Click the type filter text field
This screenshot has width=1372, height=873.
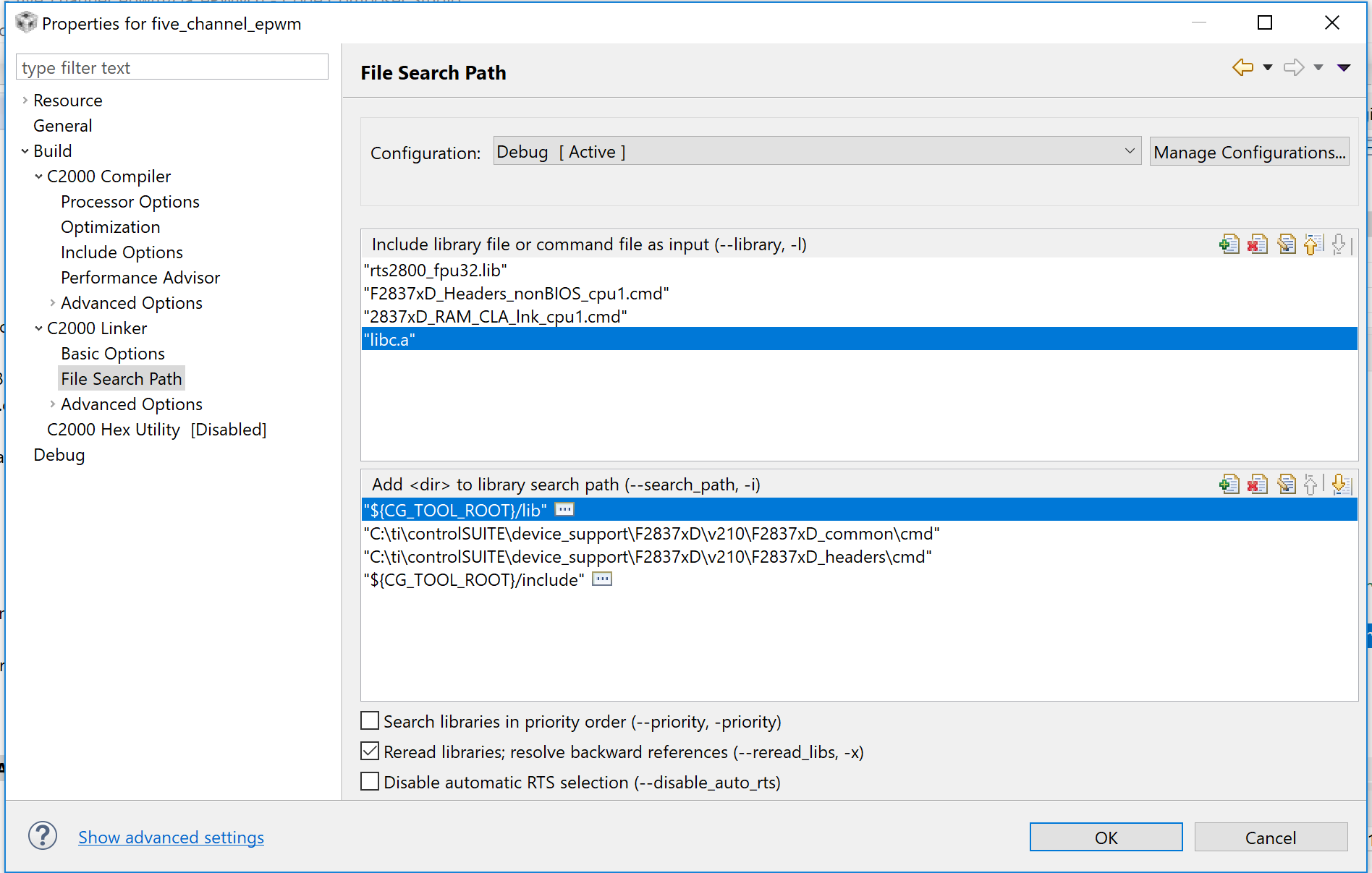coord(172,68)
